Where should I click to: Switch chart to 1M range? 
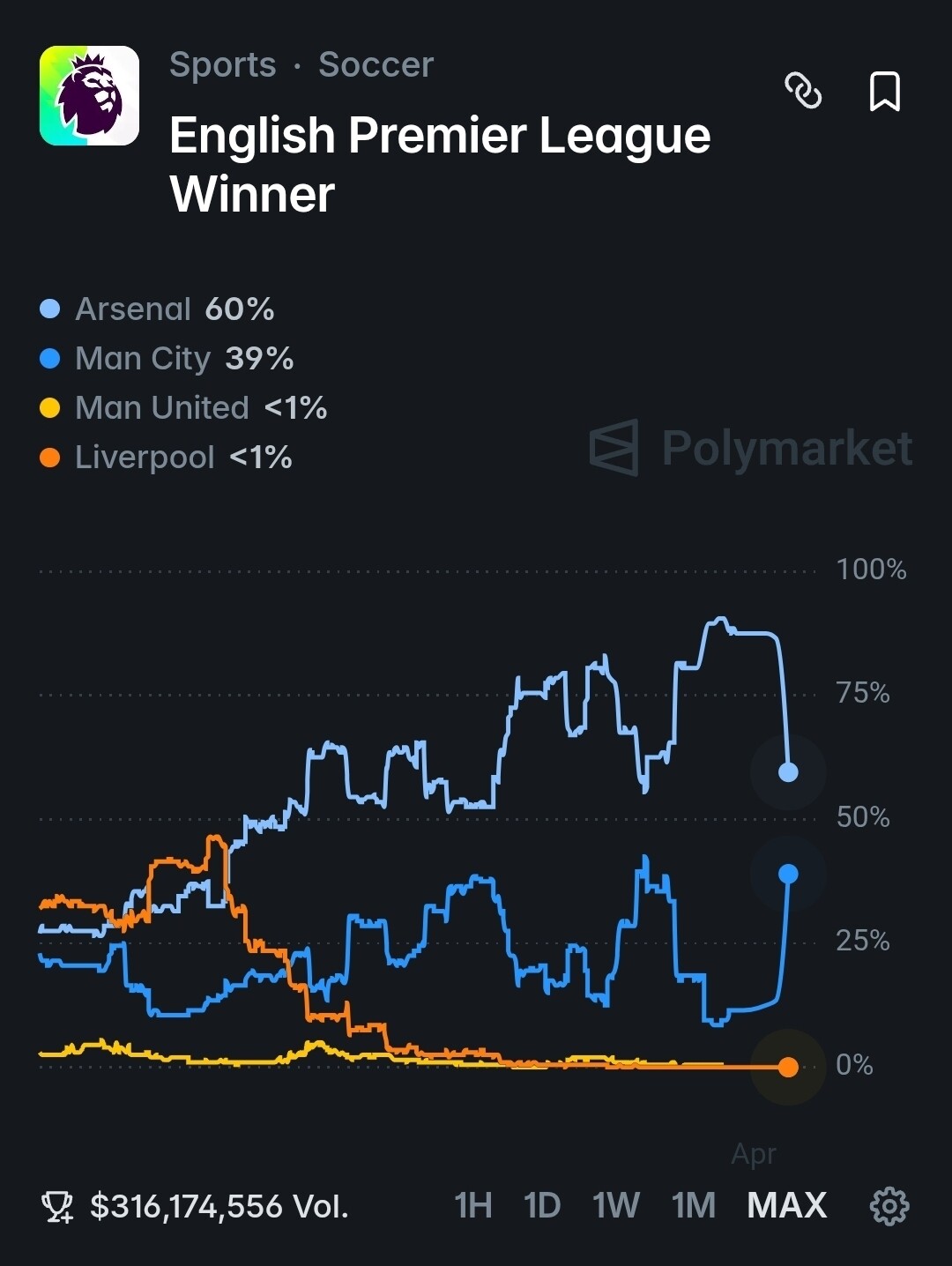(694, 1205)
